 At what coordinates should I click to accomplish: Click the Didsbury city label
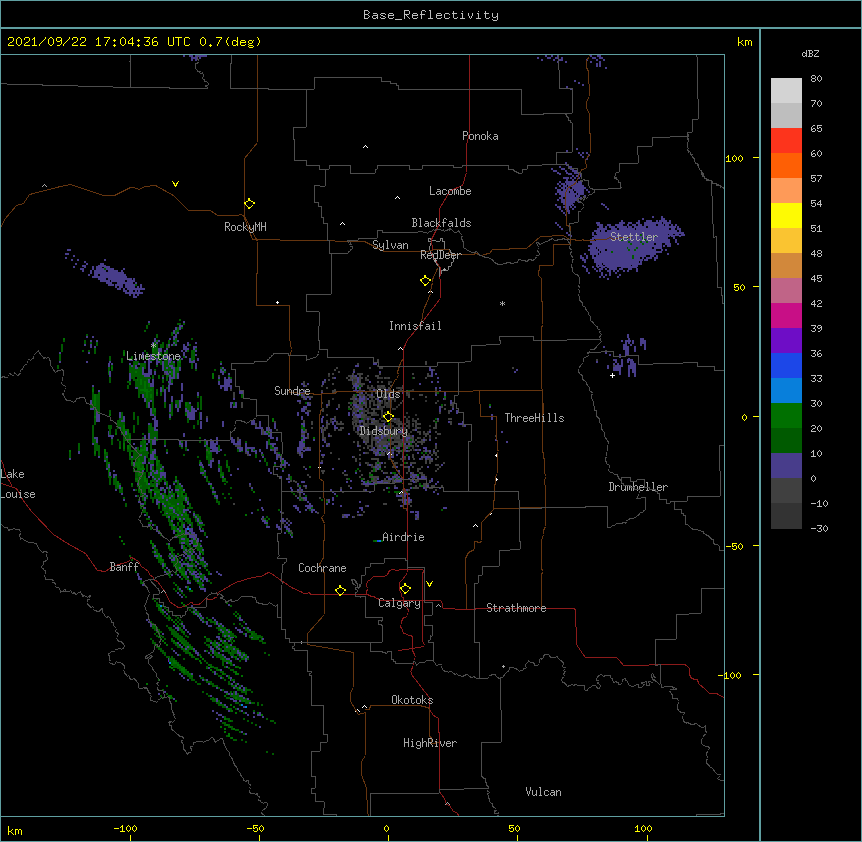(x=384, y=431)
